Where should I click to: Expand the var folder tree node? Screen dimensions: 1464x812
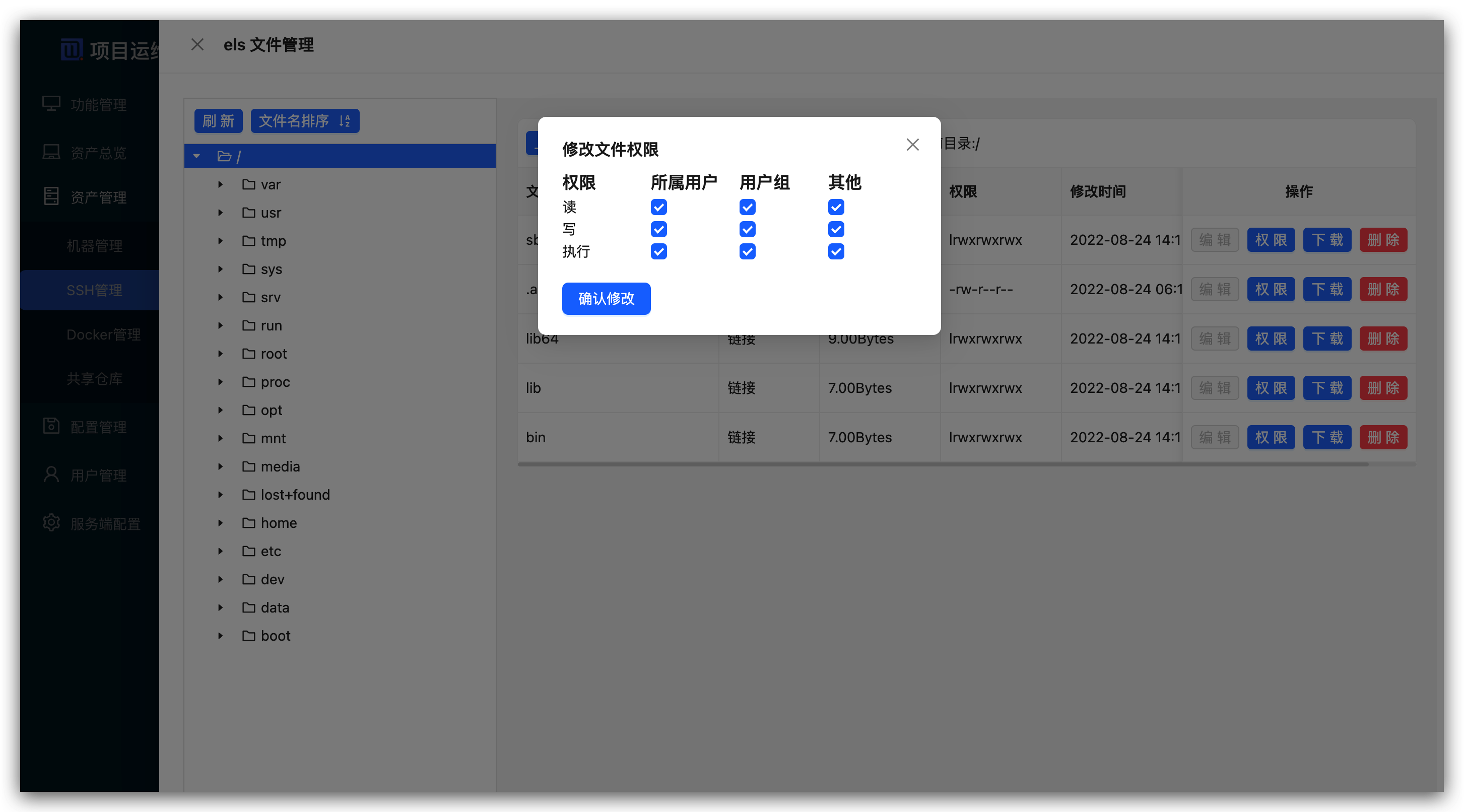pos(221,185)
